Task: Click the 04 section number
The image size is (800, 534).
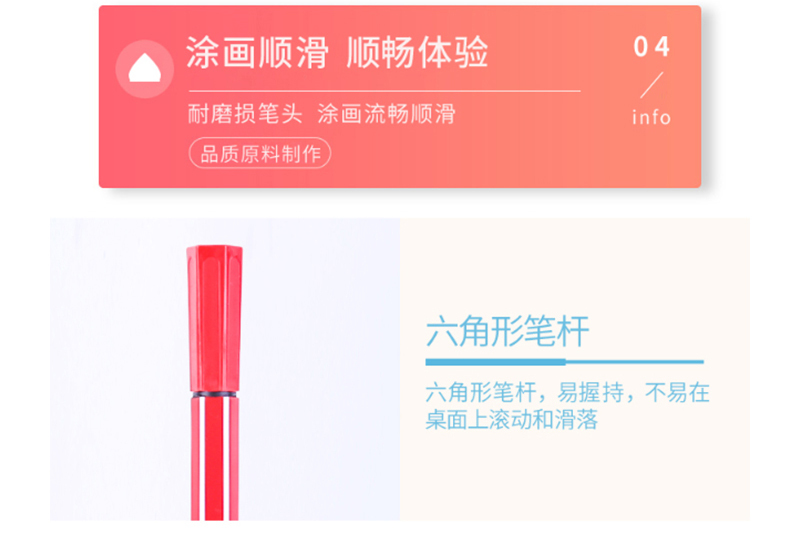Action: tap(652, 47)
